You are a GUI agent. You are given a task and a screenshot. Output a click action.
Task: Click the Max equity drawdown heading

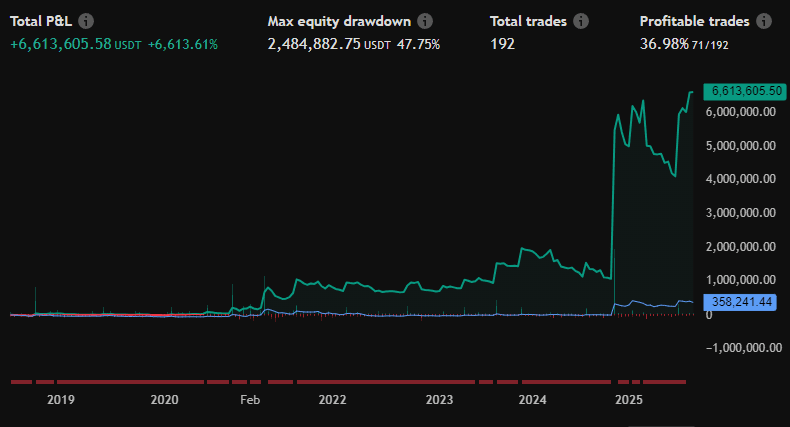click(339, 21)
